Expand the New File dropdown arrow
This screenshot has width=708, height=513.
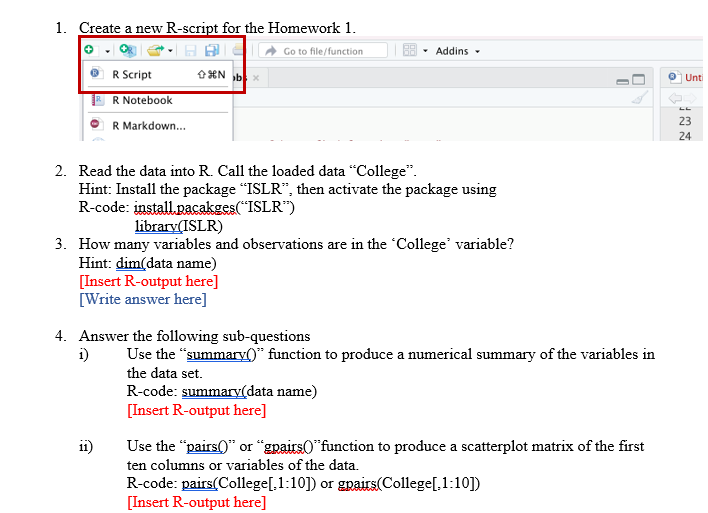pos(107,51)
